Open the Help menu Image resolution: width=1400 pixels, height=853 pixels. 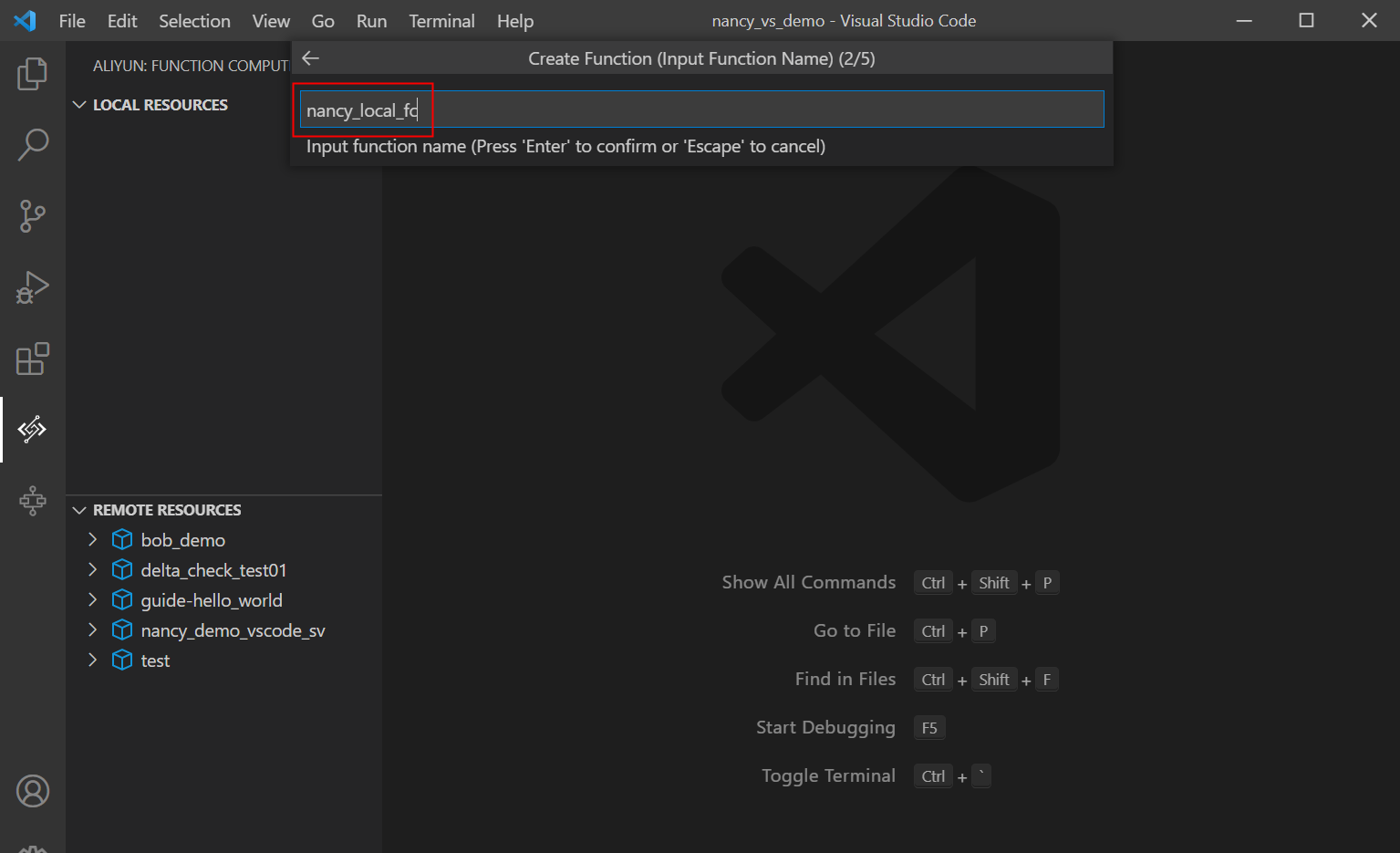[x=515, y=21]
